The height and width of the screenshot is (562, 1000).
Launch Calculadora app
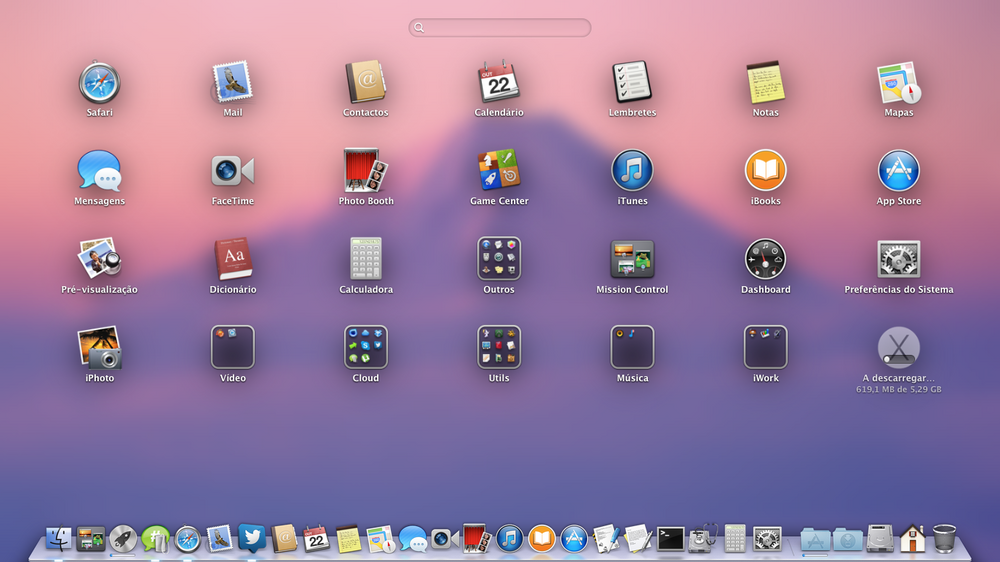[x=366, y=259]
